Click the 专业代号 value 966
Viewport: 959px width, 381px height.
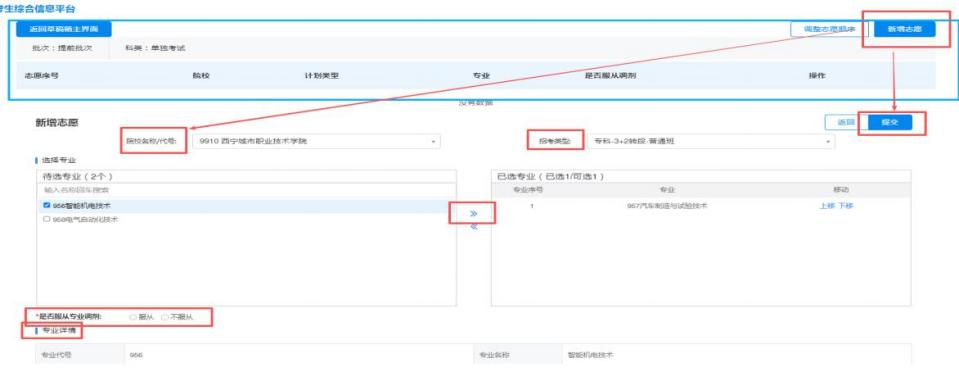[x=136, y=355]
